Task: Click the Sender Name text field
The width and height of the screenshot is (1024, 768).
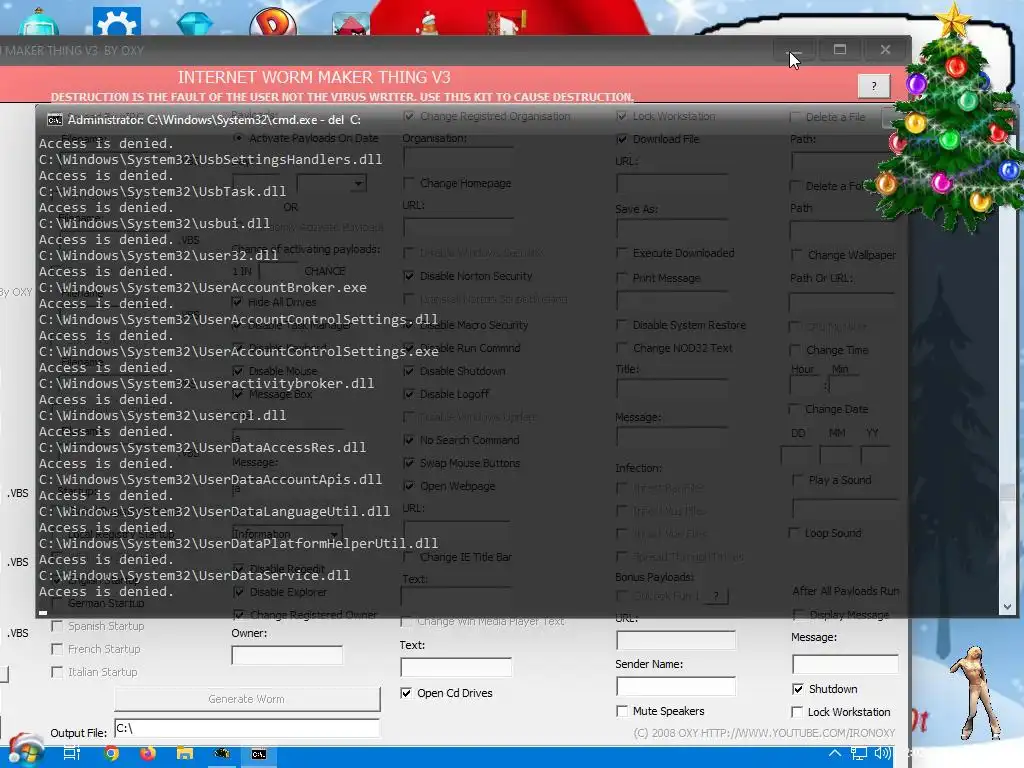Action: [x=676, y=686]
